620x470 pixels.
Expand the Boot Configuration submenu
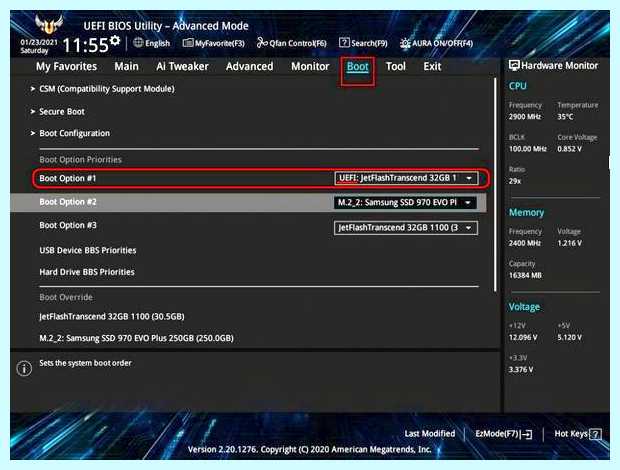tap(70, 133)
